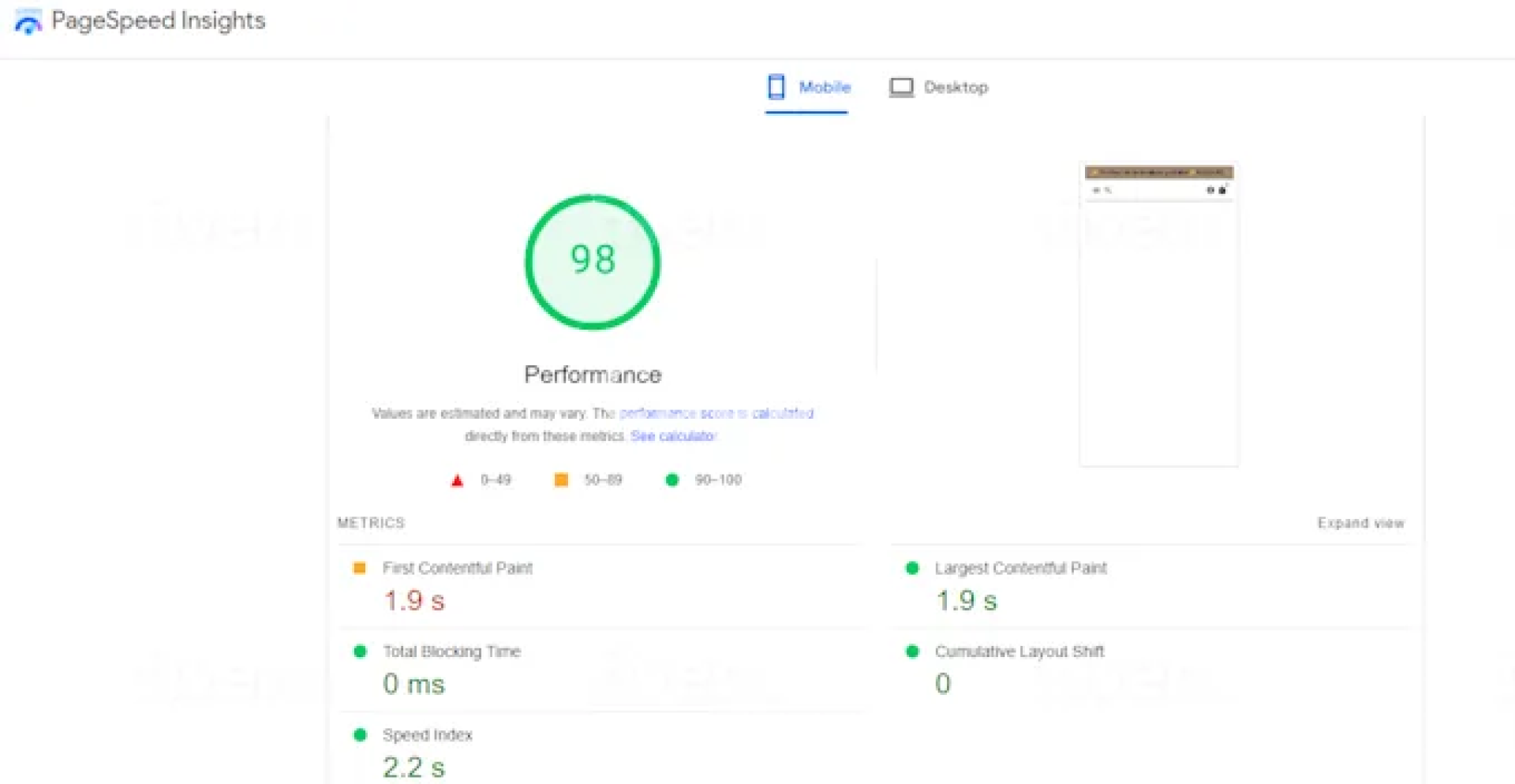Click orange square beside First Contentful Paint

click(x=360, y=568)
